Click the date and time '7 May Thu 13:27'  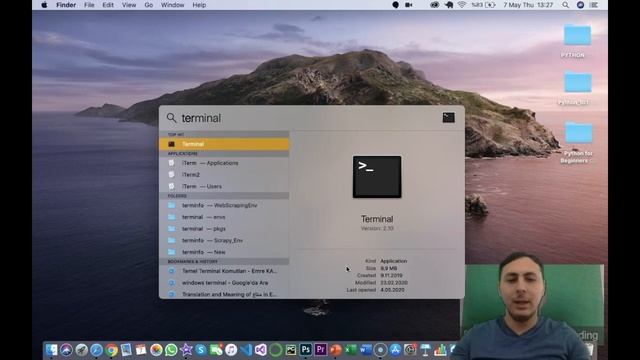(528, 5)
